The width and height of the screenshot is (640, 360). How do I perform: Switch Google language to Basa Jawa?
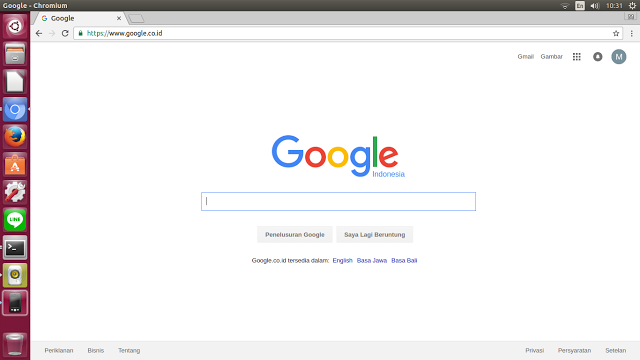[371, 260]
